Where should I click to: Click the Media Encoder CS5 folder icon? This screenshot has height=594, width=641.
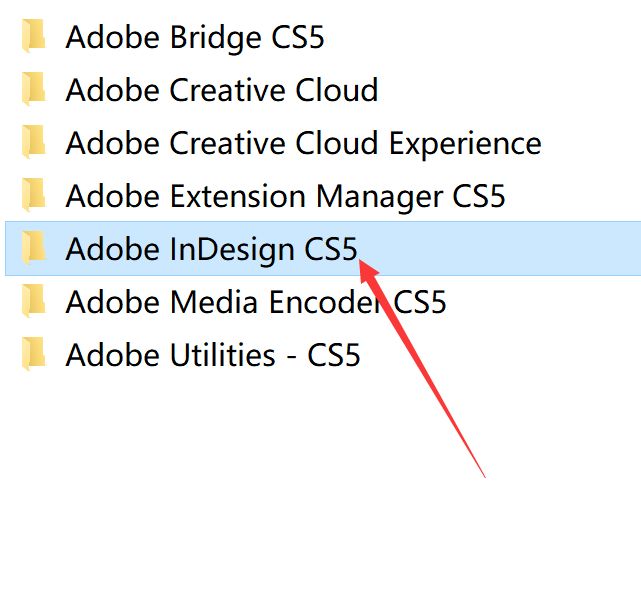pos(35,301)
